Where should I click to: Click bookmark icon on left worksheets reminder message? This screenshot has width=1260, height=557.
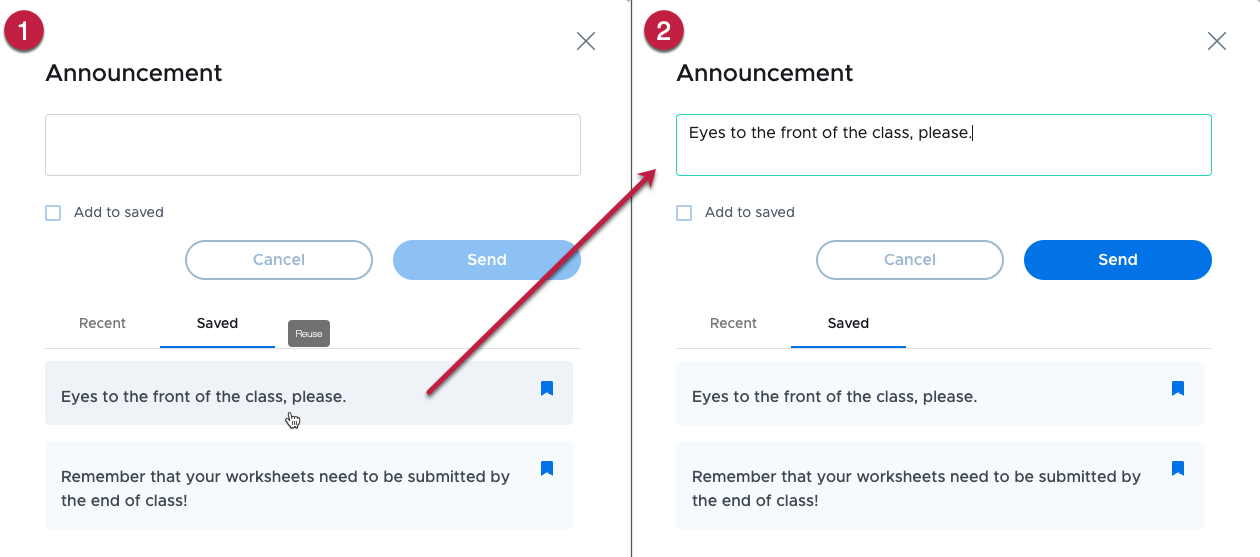pos(547,469)
